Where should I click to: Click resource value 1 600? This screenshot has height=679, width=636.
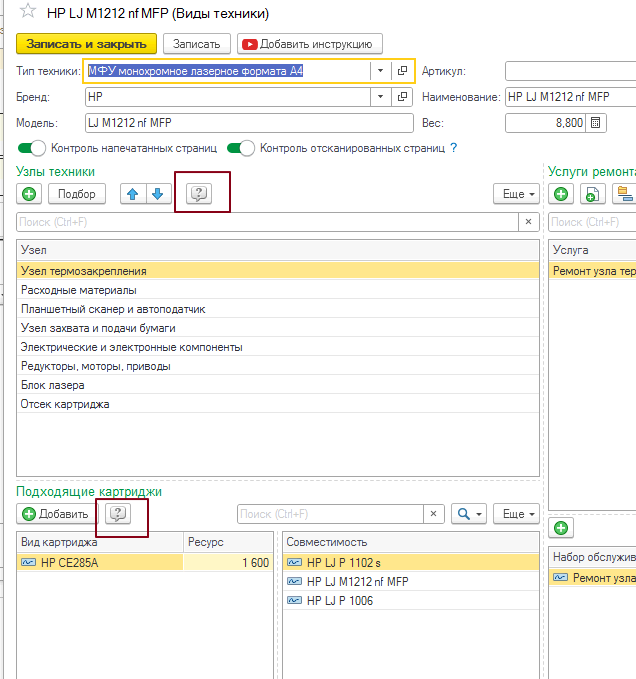pos(229,563)
